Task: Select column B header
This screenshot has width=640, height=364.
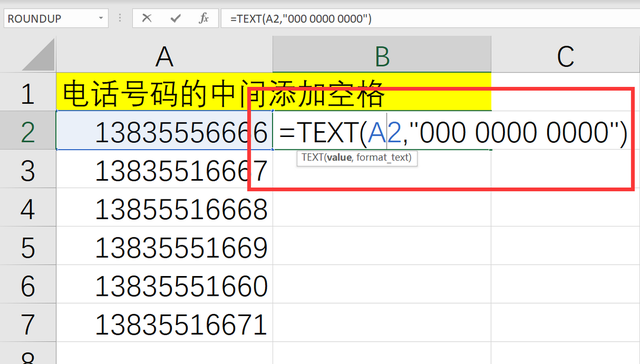Action: click(382, 55)
